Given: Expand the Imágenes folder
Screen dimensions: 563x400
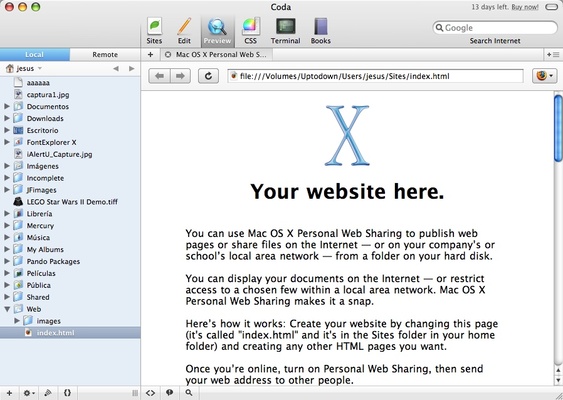Looking at the screenshot, I should (7, 166).
